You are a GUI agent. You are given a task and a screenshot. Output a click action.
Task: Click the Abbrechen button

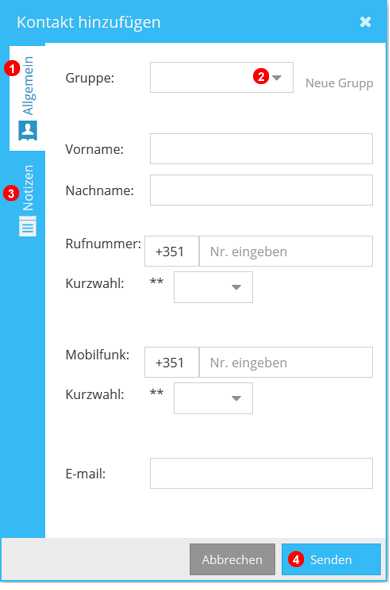click(x=232, y=559)
